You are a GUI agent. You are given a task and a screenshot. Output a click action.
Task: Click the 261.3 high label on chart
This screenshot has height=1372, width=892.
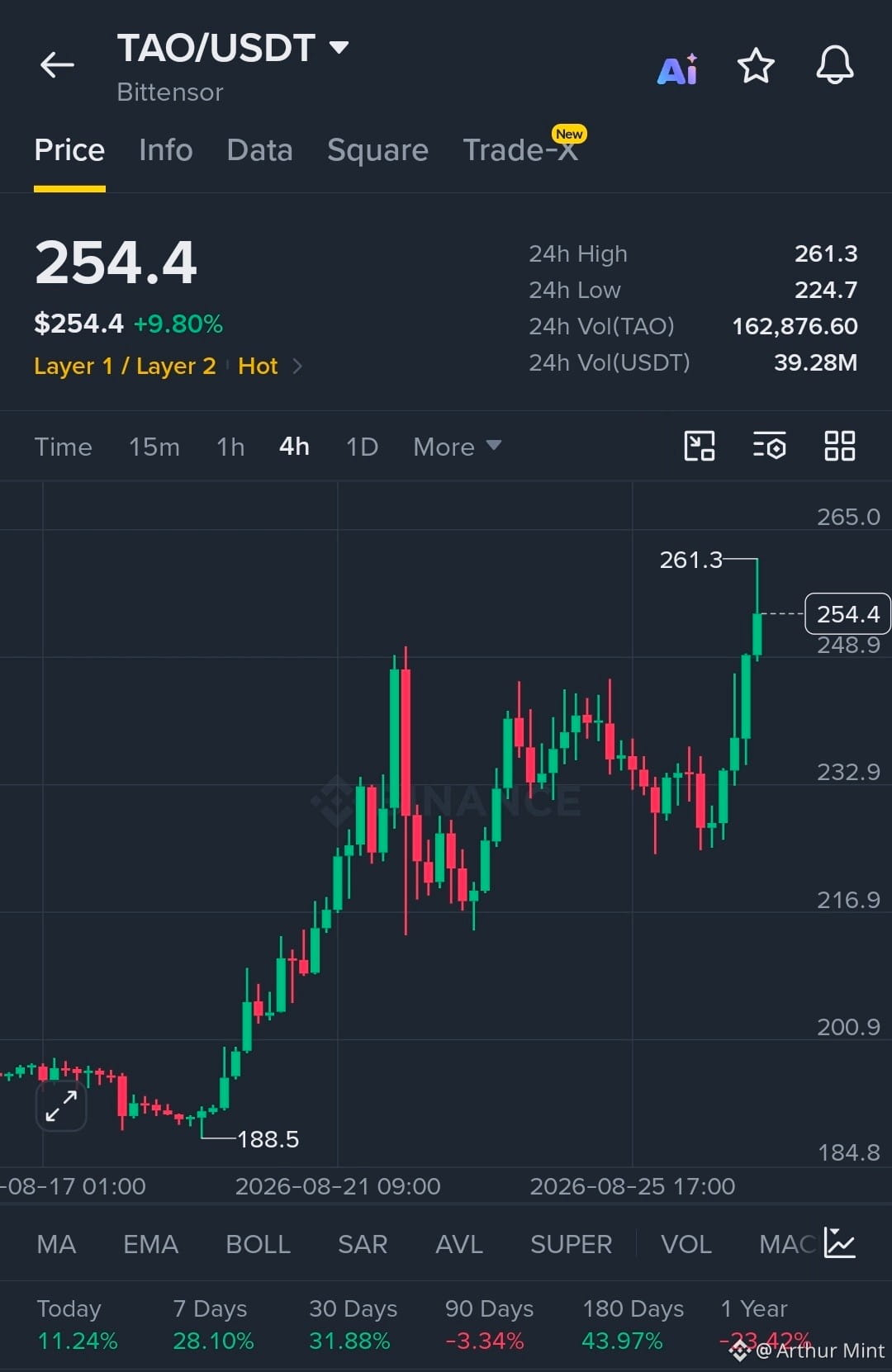click(x=690, y=560)
